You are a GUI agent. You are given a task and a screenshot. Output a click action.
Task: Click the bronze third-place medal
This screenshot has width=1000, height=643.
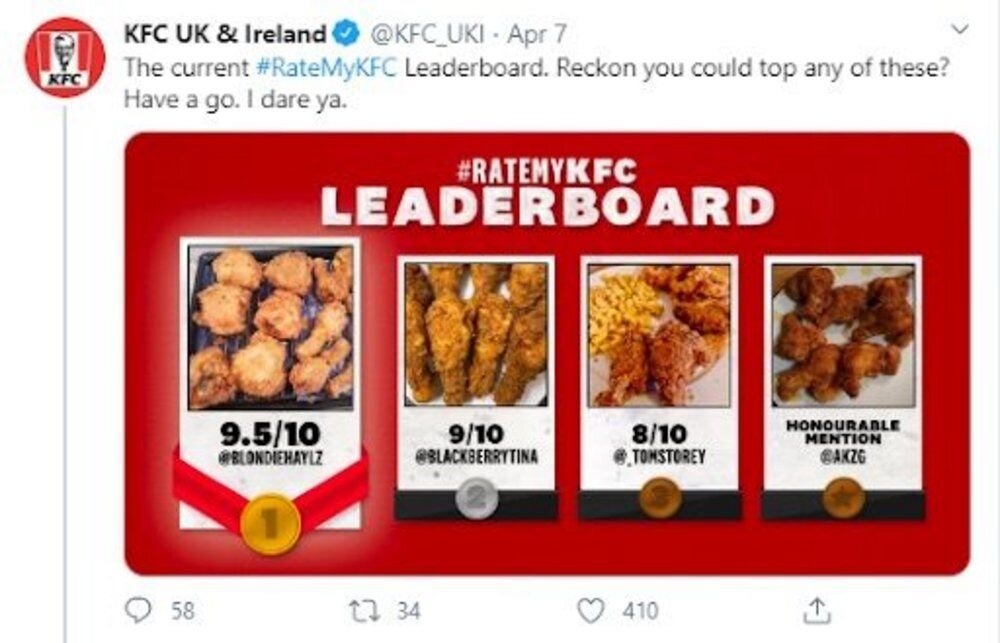coord(658,498)
